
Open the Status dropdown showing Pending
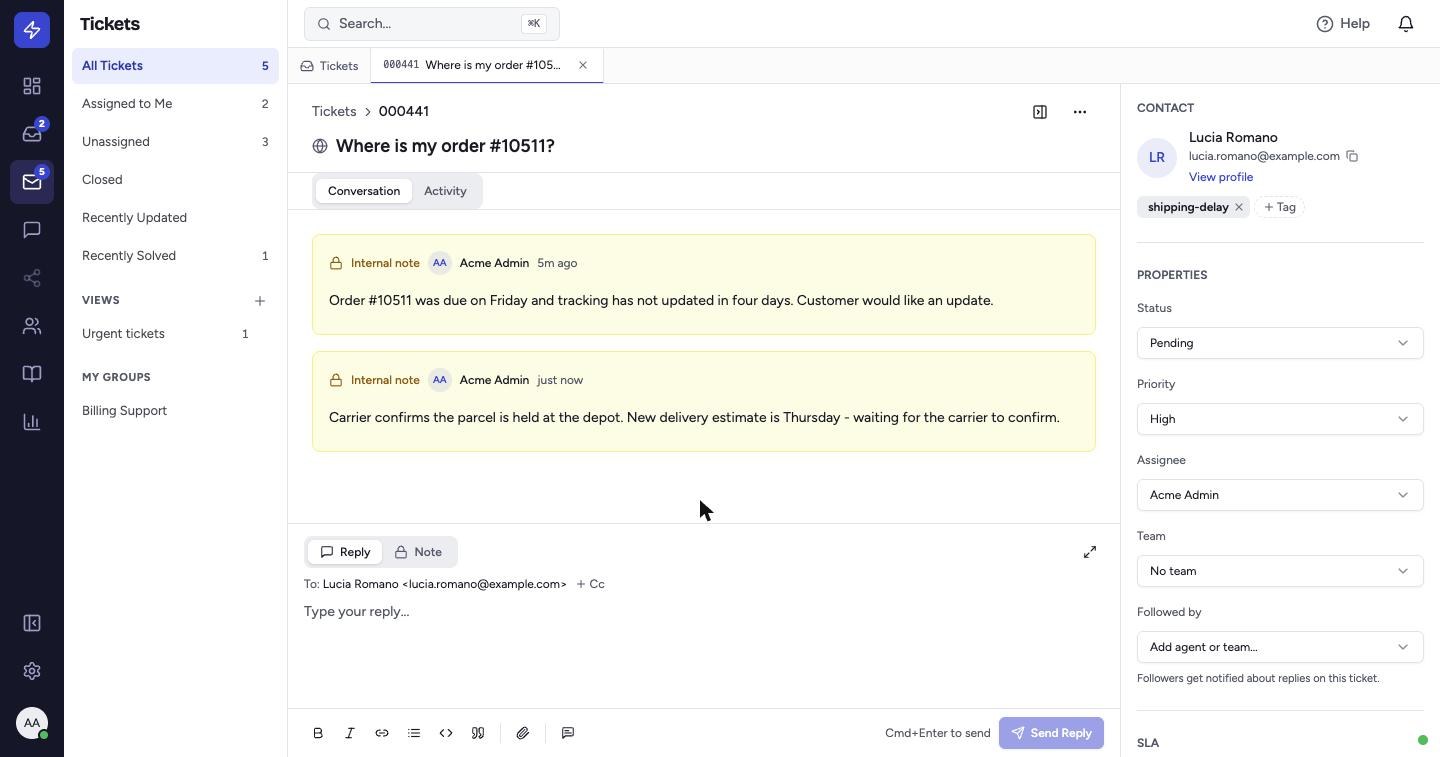pyautogui.click(x=1280, y=343)
